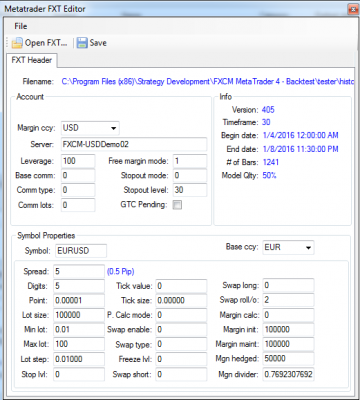The width and height of the screenshot is (360, 400).
Task: Open the File menu
Action: [21, 26]
